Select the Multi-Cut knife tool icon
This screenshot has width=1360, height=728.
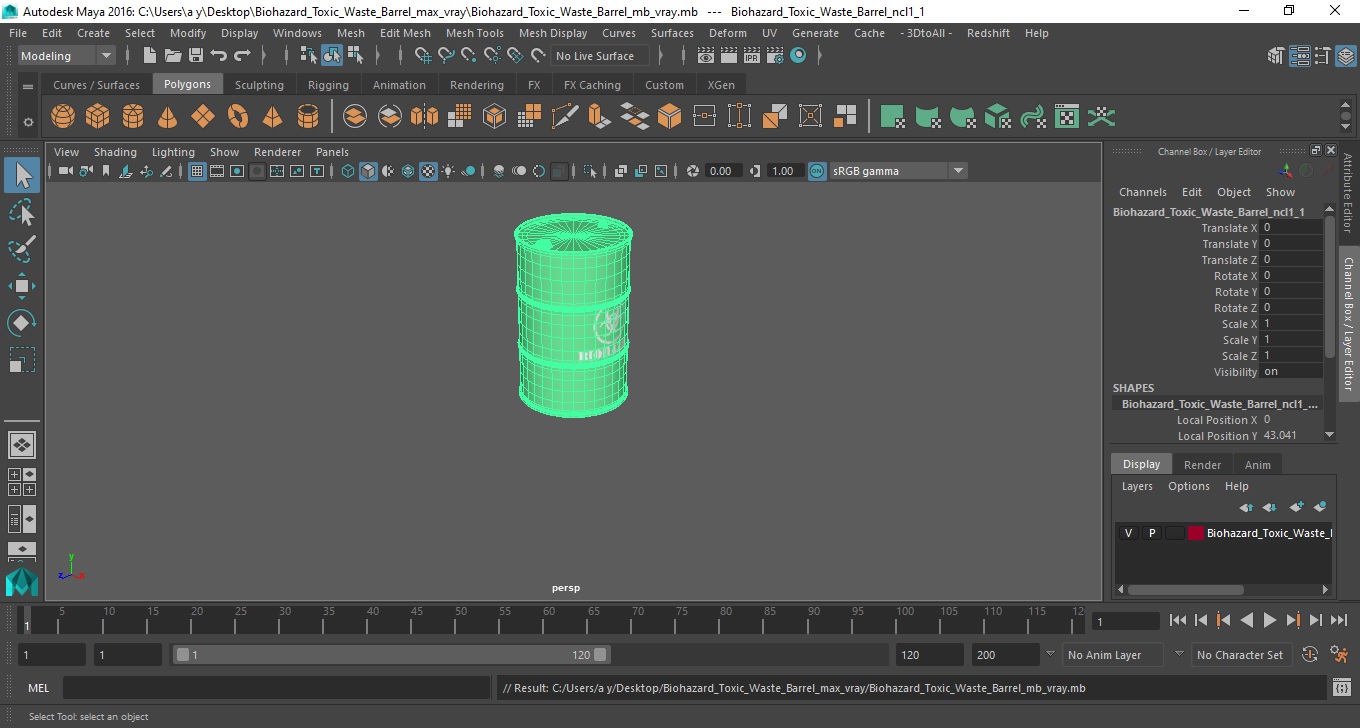click(565, 117)
